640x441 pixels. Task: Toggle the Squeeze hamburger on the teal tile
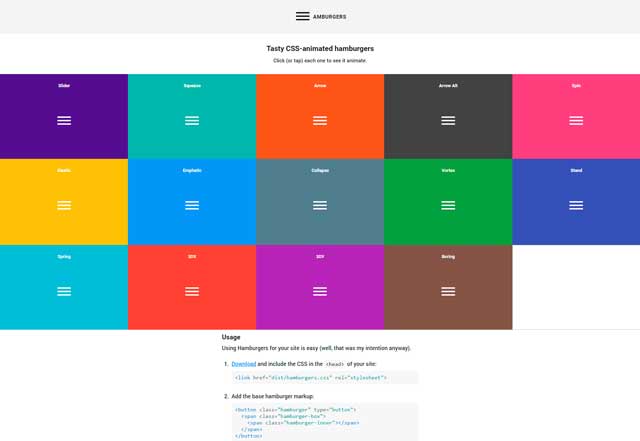coord(192,120)
